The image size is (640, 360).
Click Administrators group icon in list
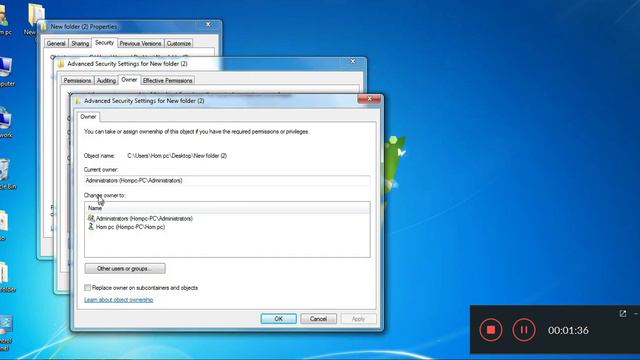coord(91,218)
